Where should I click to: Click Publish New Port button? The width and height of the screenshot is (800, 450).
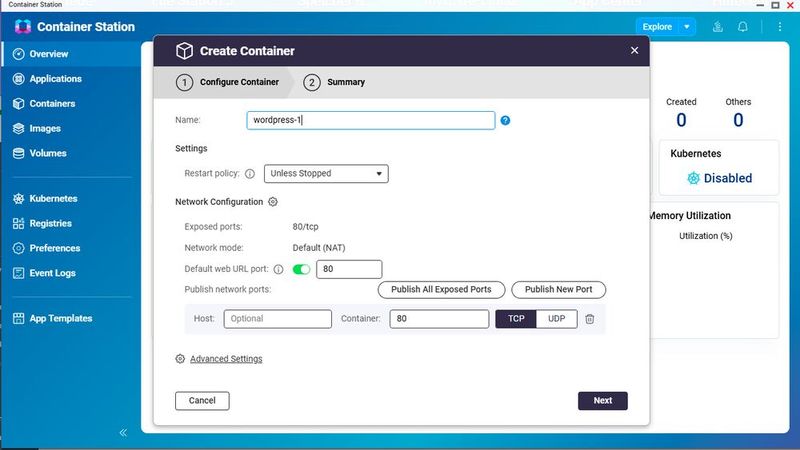[x=559, y=289]
